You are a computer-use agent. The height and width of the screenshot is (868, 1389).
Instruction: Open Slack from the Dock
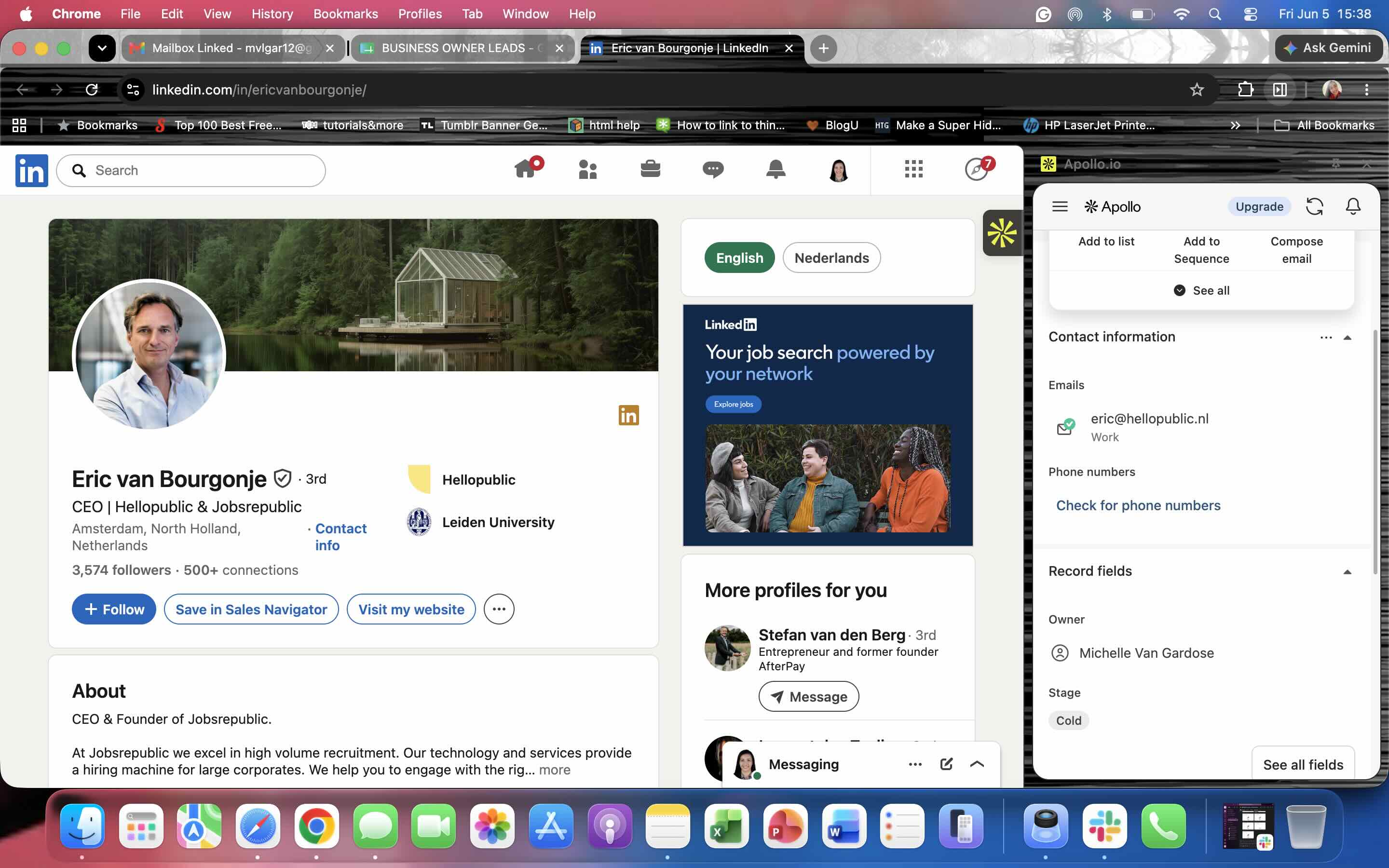tap(1104, 826)
